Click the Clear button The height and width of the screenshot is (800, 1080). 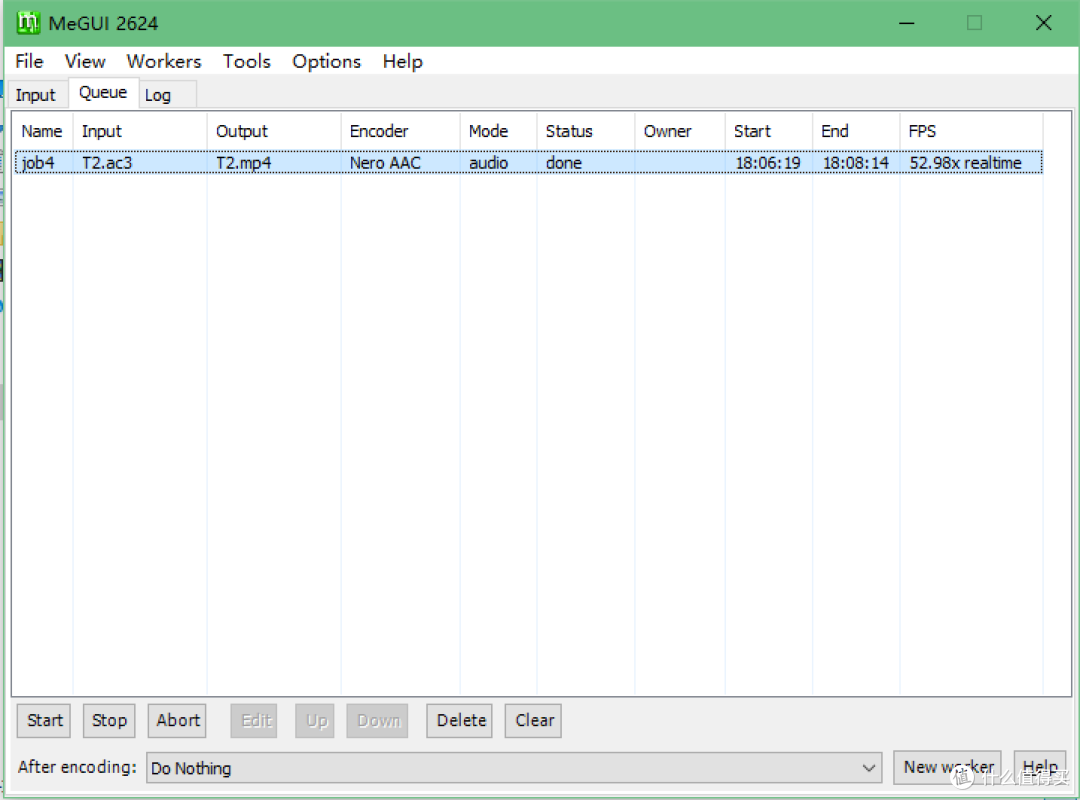(x=533, y=721)
